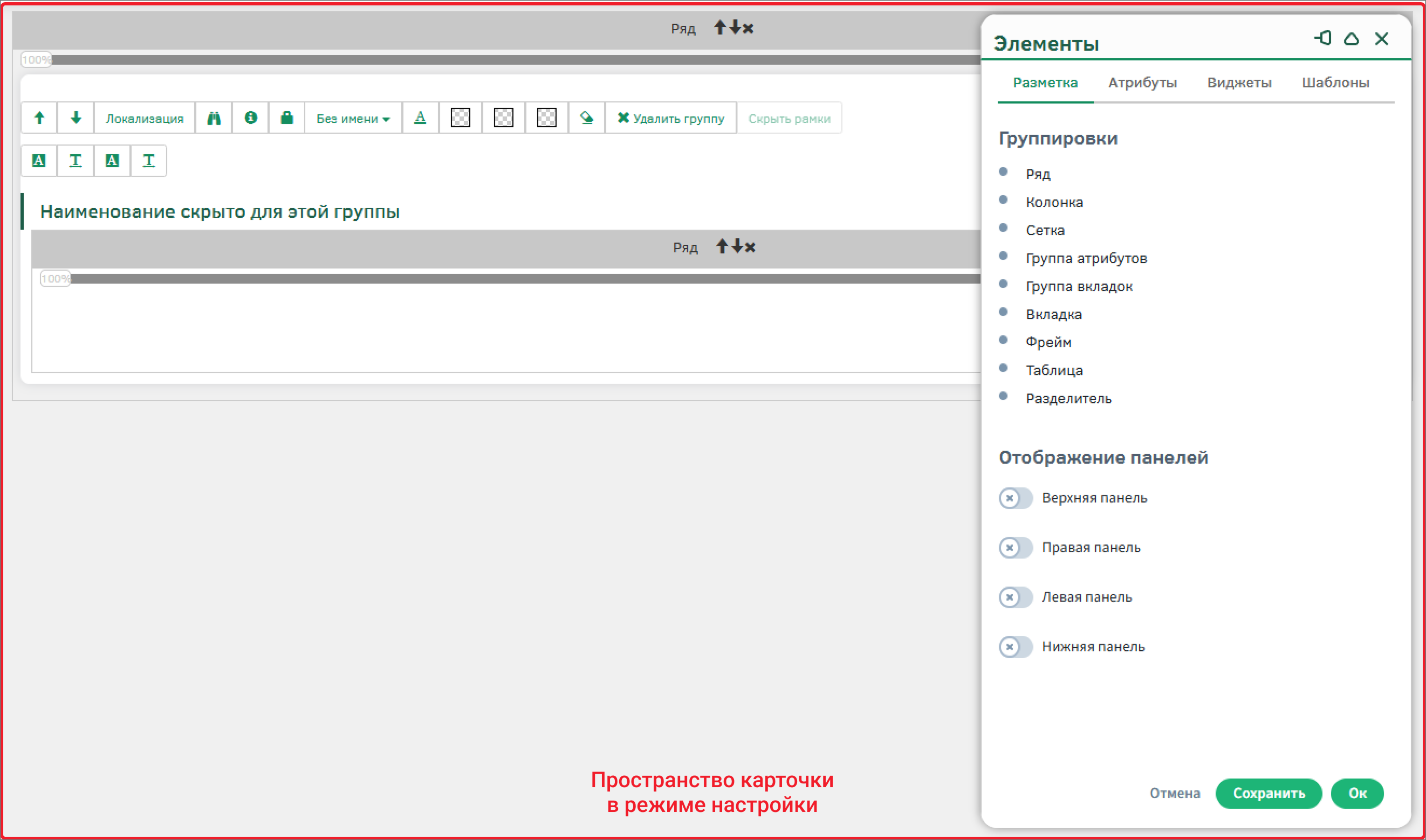Click the eraser icon in group toolbar
The width and height of the screenshot is (1426, 840).
click(x=586, y=118)
